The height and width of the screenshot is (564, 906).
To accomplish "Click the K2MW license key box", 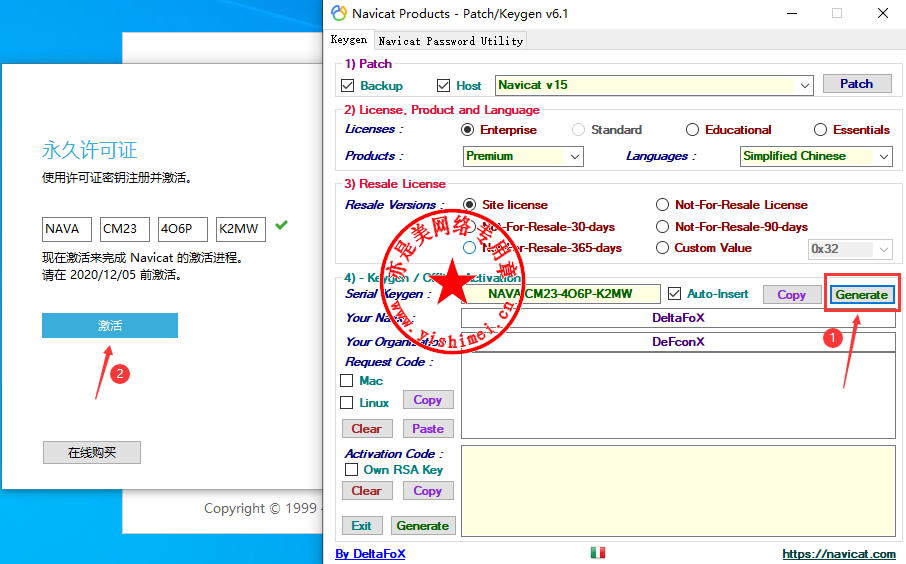I will 241,229.
